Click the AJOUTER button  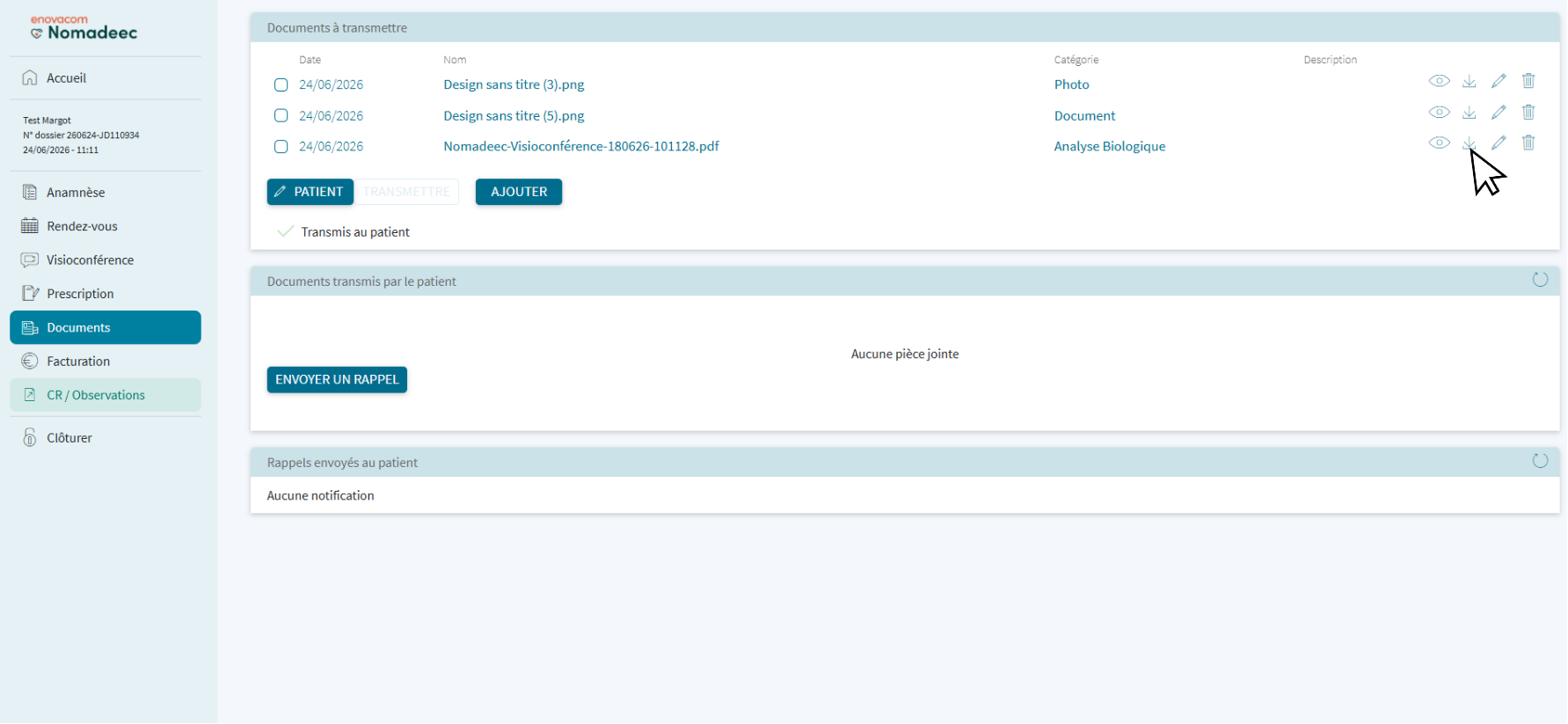pyautogui.click(x=519, y=192)
